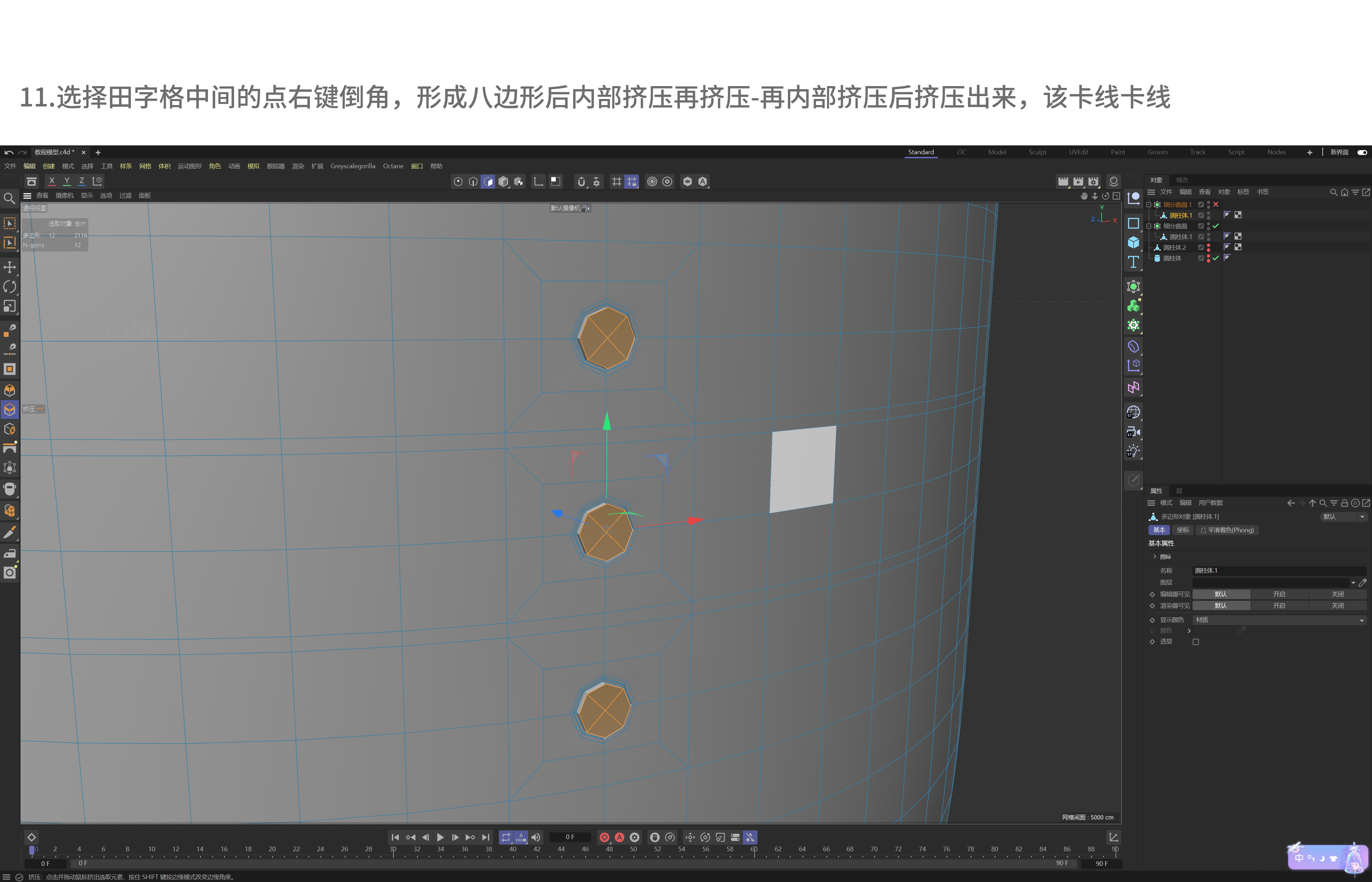Toggle the 新界面 switch

1362,152
